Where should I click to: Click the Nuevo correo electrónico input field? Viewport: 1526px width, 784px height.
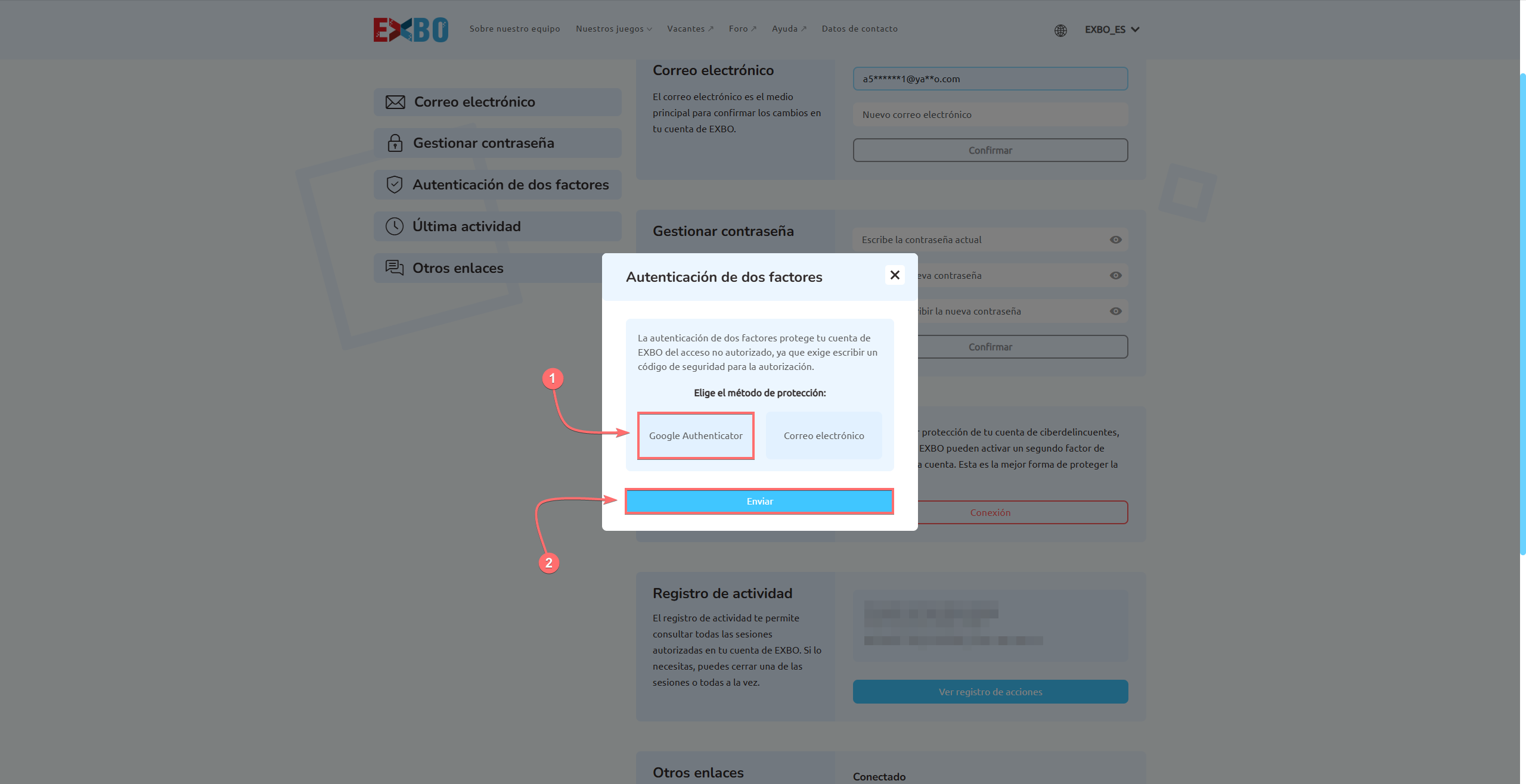990,114
